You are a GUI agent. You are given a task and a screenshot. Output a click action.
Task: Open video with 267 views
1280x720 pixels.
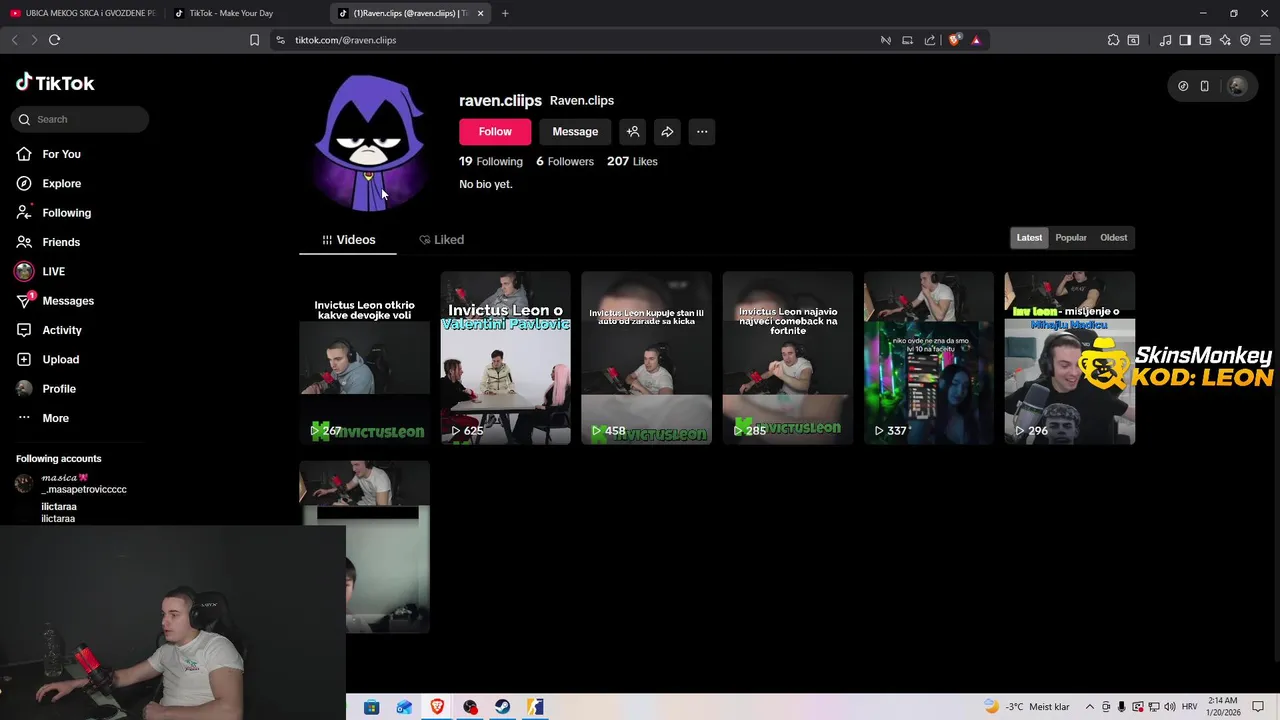[x=365, y=358]
